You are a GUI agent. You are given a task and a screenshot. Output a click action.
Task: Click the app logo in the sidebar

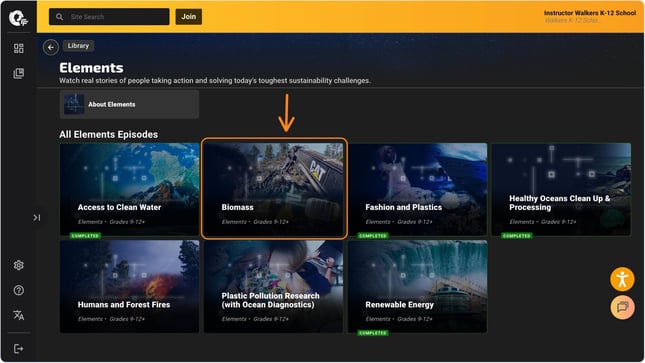coord(19,18)
